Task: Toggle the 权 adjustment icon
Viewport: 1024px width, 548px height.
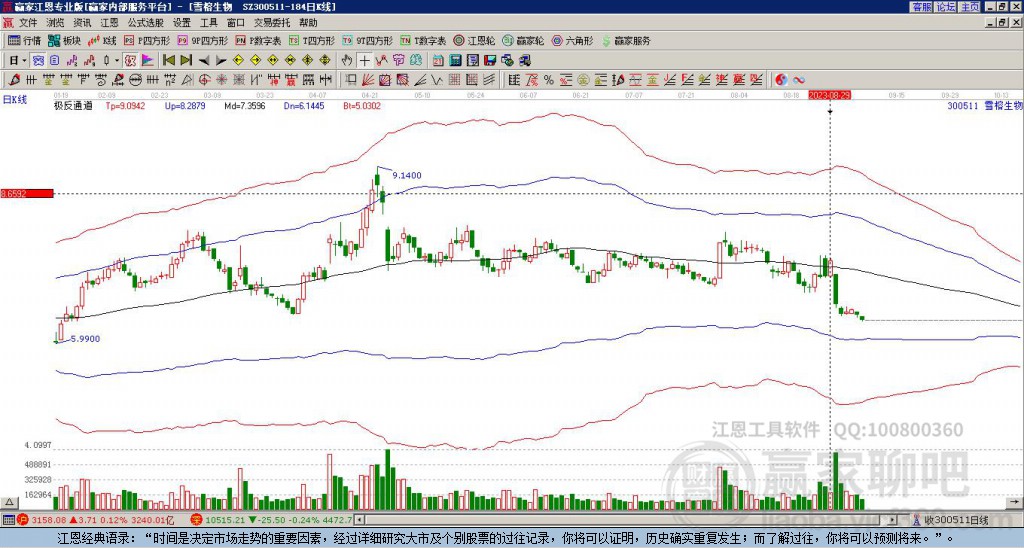Action: [x=130, y=61]
